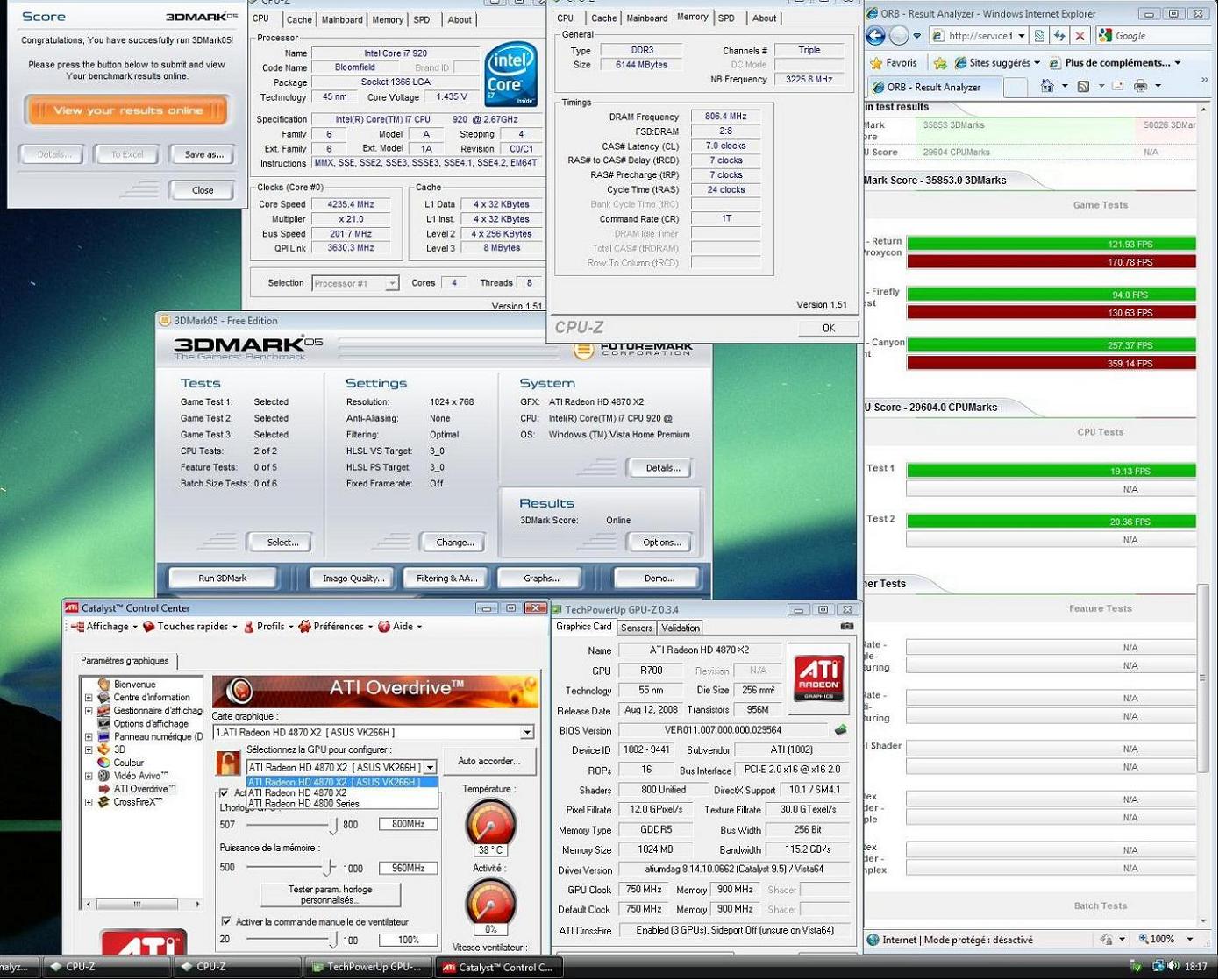Click the Sites suggérés favorites link
This screenshot has width=1219, height=980.
pyautogui.click(x=997, y=63)
